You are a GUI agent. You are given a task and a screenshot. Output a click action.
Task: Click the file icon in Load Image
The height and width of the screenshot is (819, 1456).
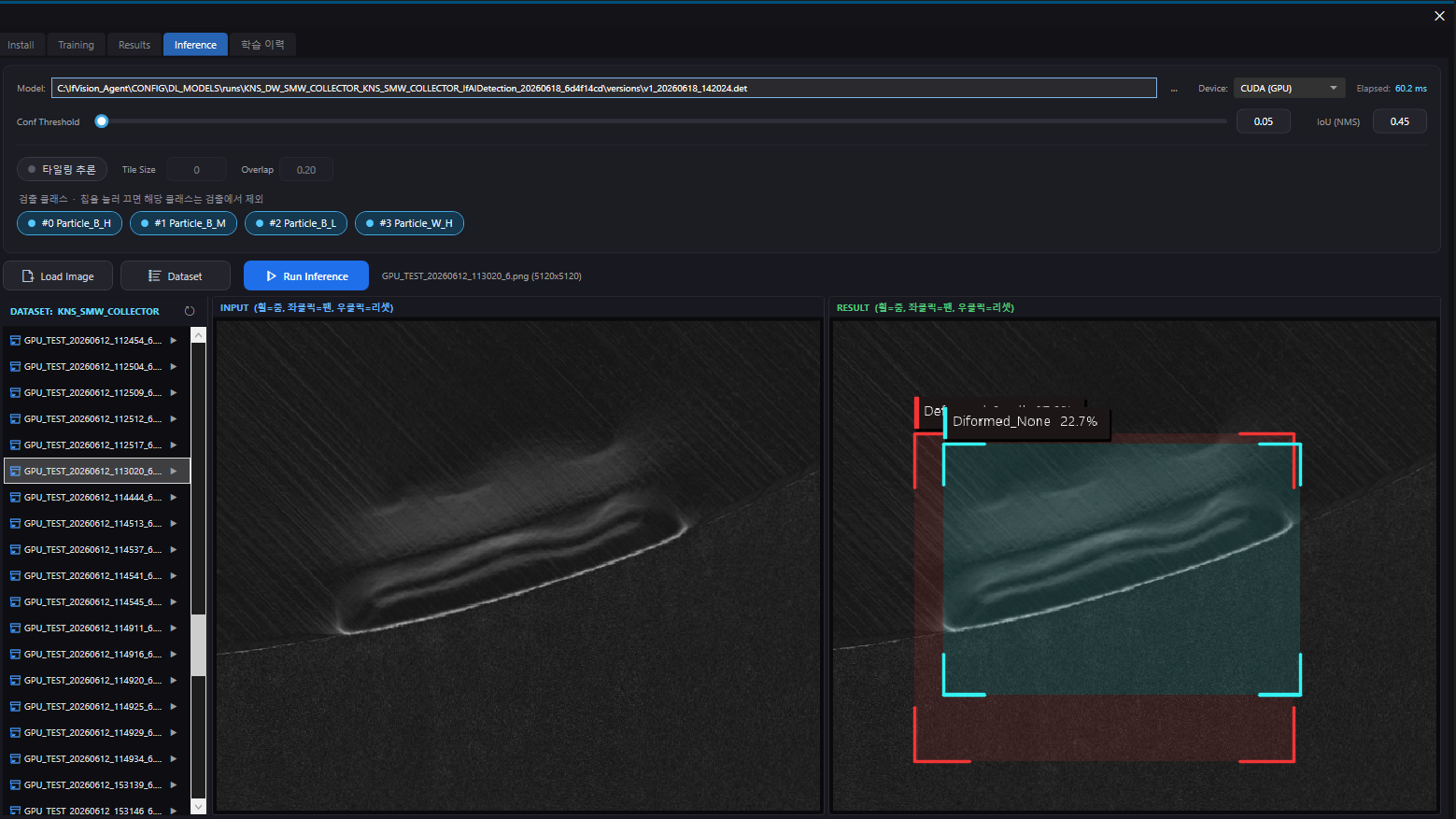[x=28, y=276]
